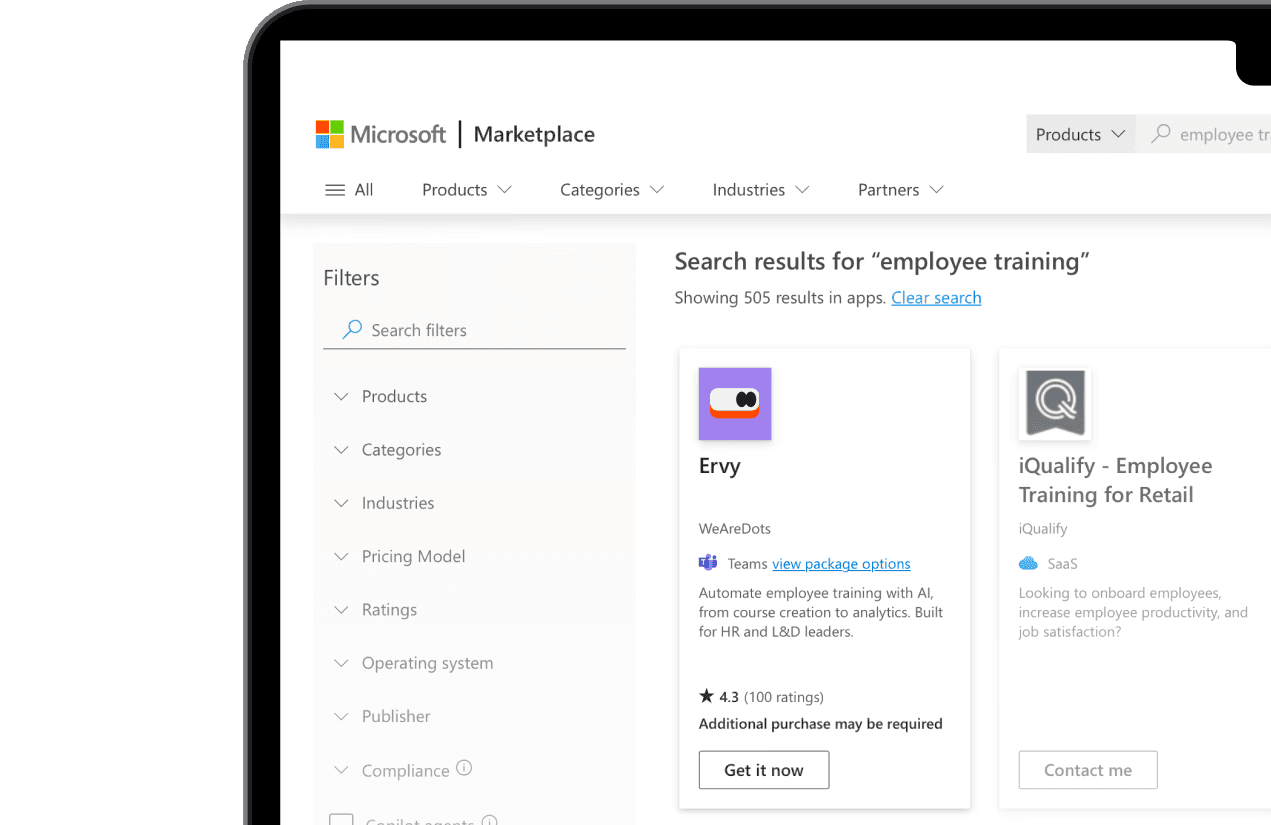The image size is (1271, 825).
Task: Open the Products navigation menu
Action: click(467, 190)
